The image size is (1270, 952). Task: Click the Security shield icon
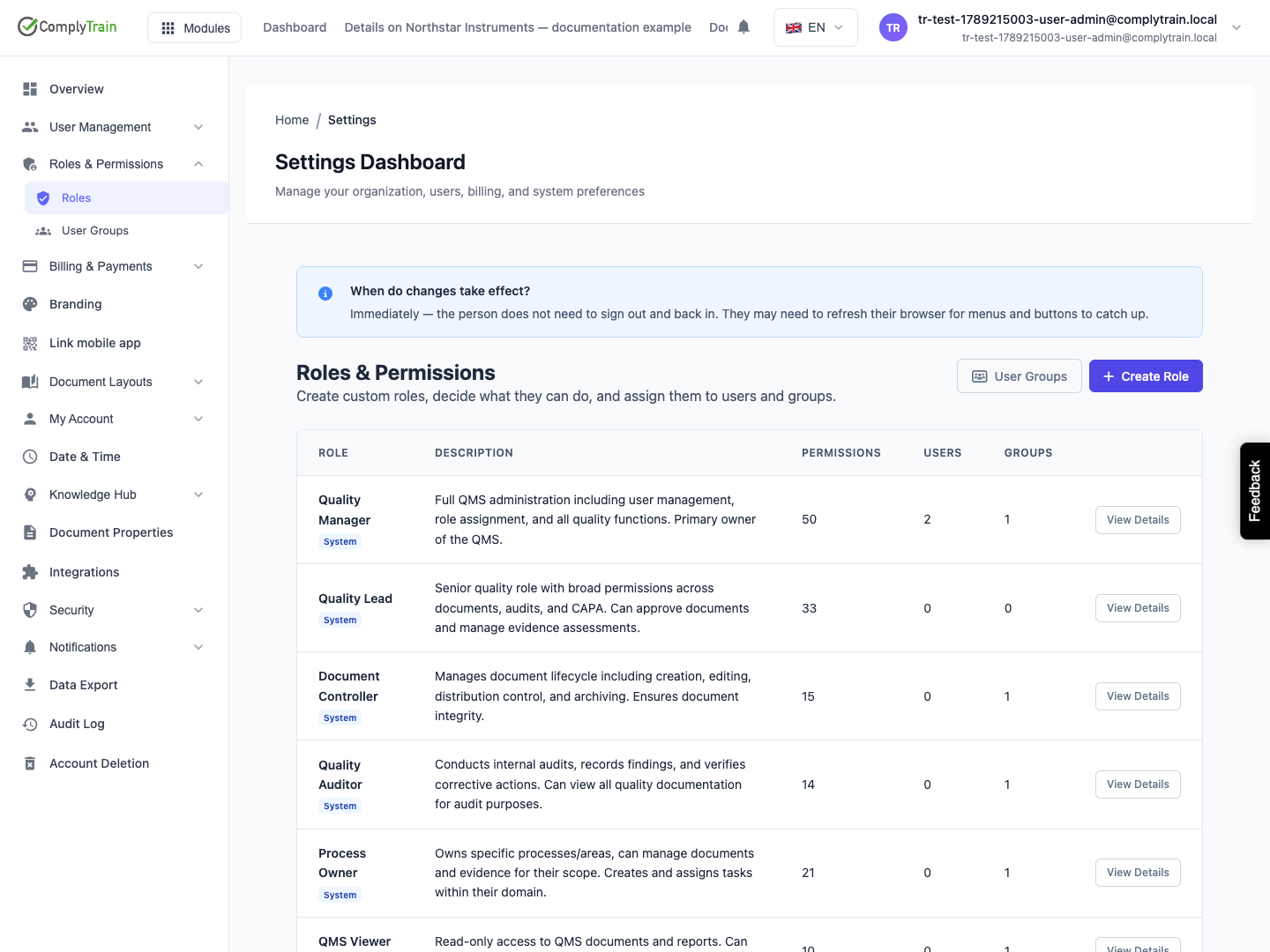pos(30,610)
